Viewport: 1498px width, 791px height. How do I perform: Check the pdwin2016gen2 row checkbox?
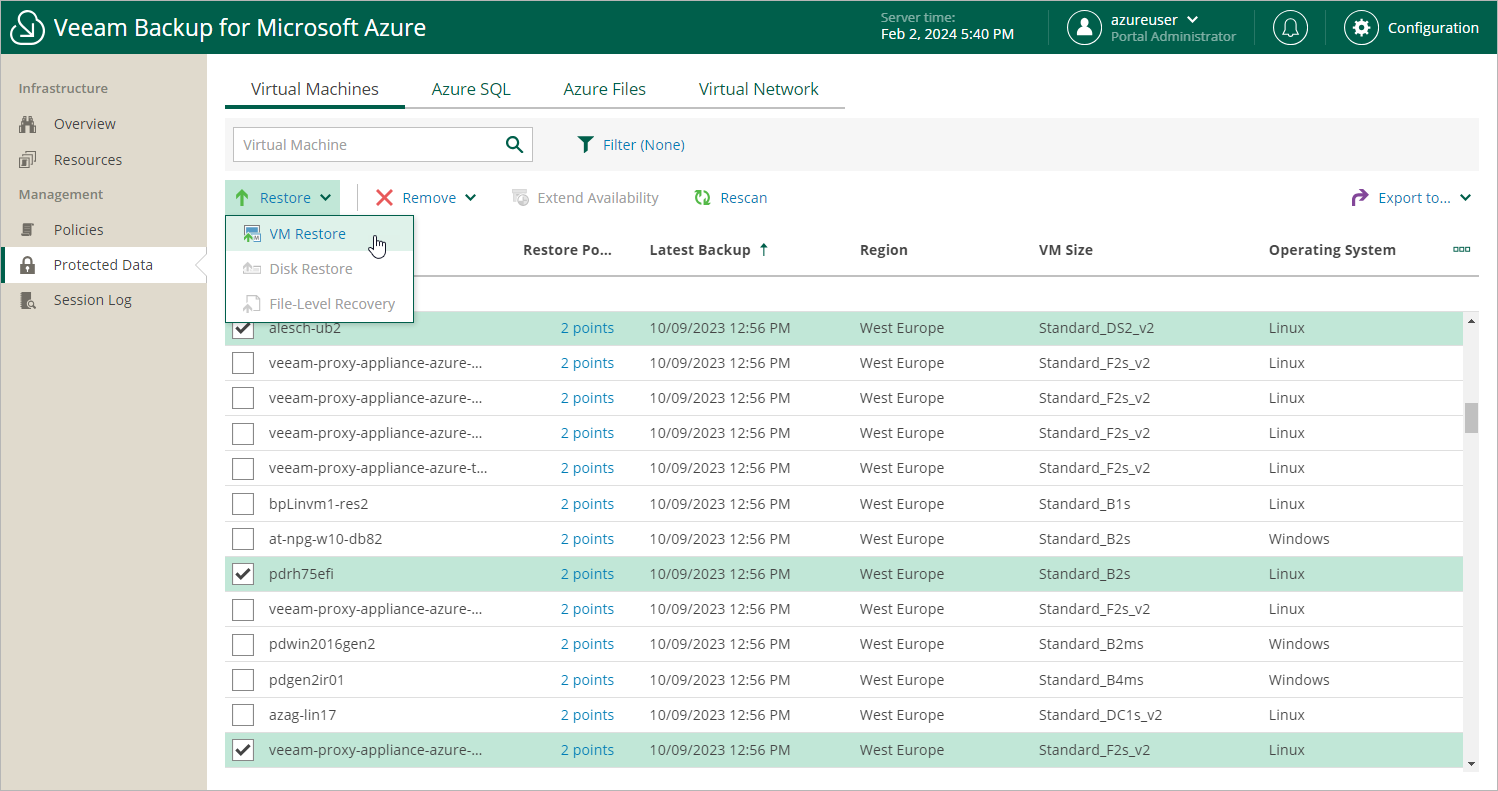click(243, 644)
